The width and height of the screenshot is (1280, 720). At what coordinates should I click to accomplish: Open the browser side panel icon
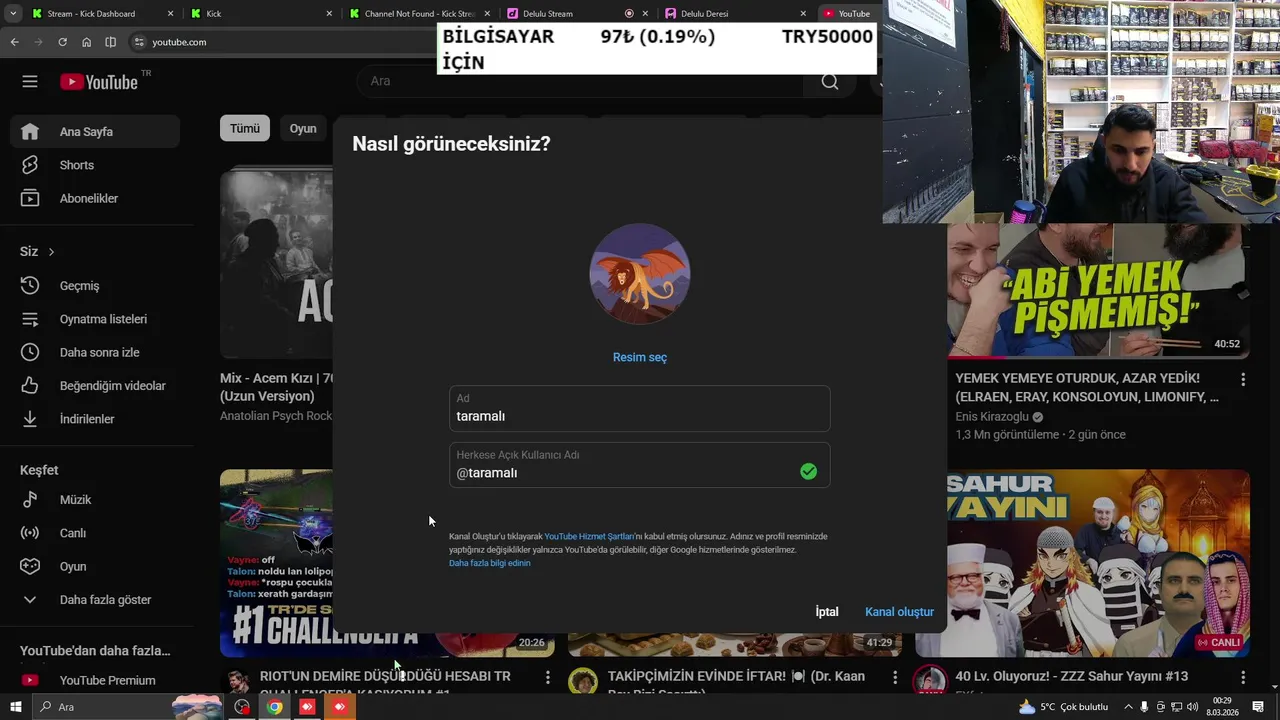[111, 42]
